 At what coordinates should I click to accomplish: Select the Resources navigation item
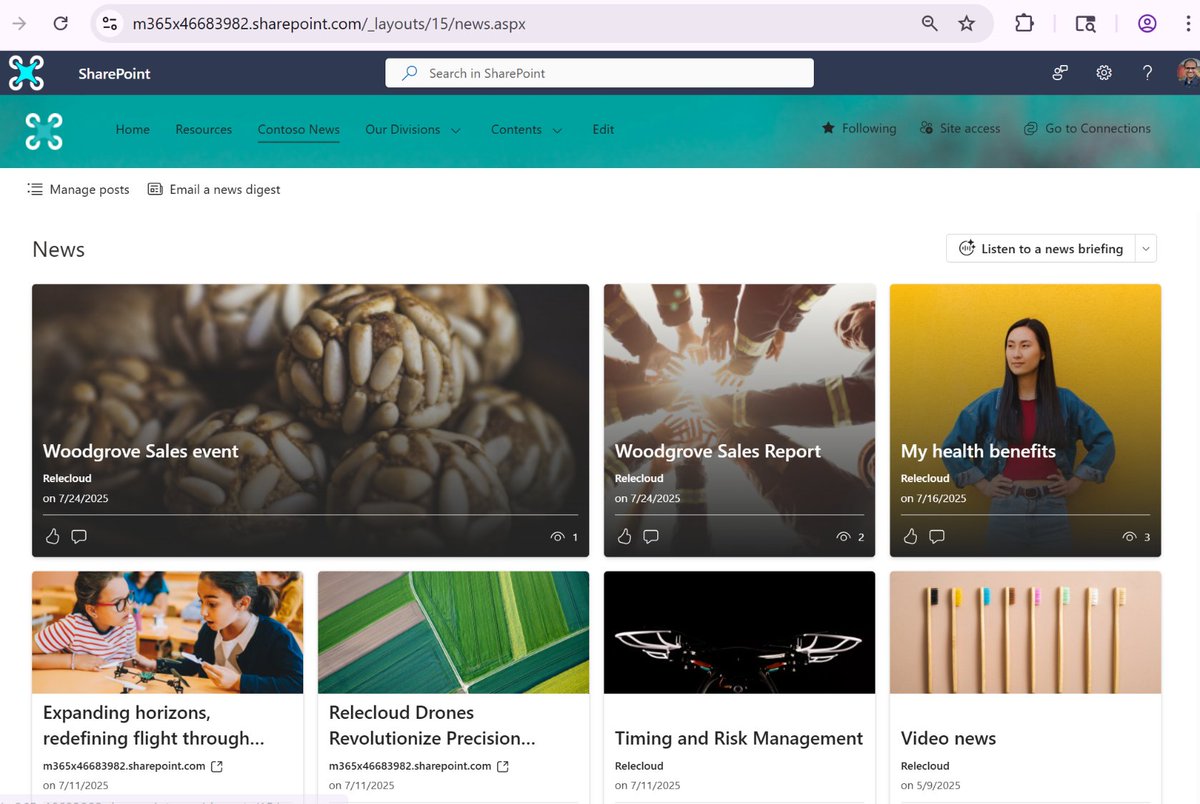click(x=203, y=129)
